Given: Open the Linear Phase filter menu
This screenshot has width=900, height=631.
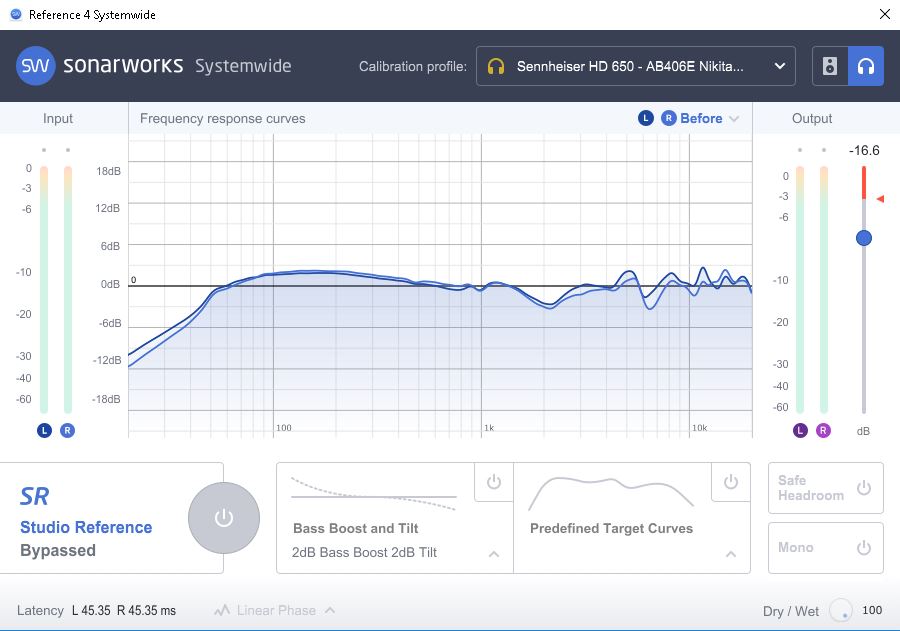Looking at the screenshot, I should pos(275,610).
